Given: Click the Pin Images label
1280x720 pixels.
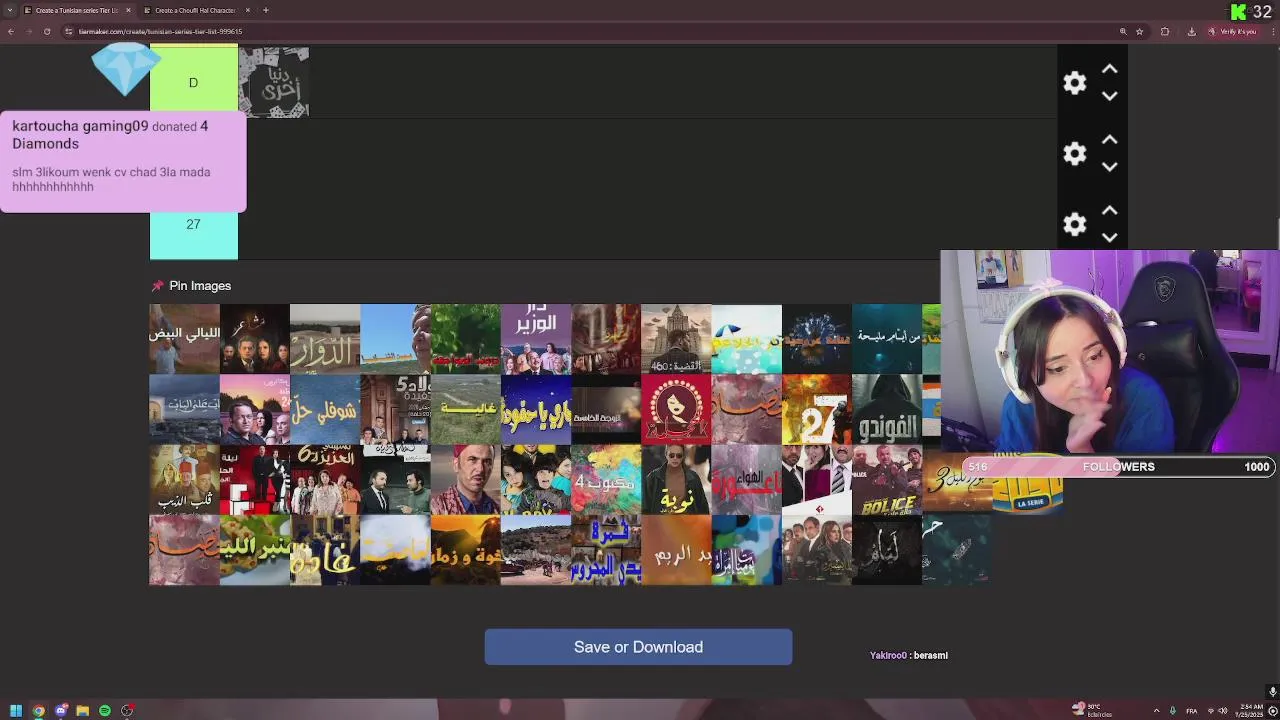Looking at the screenshot, I should (200, 286).
